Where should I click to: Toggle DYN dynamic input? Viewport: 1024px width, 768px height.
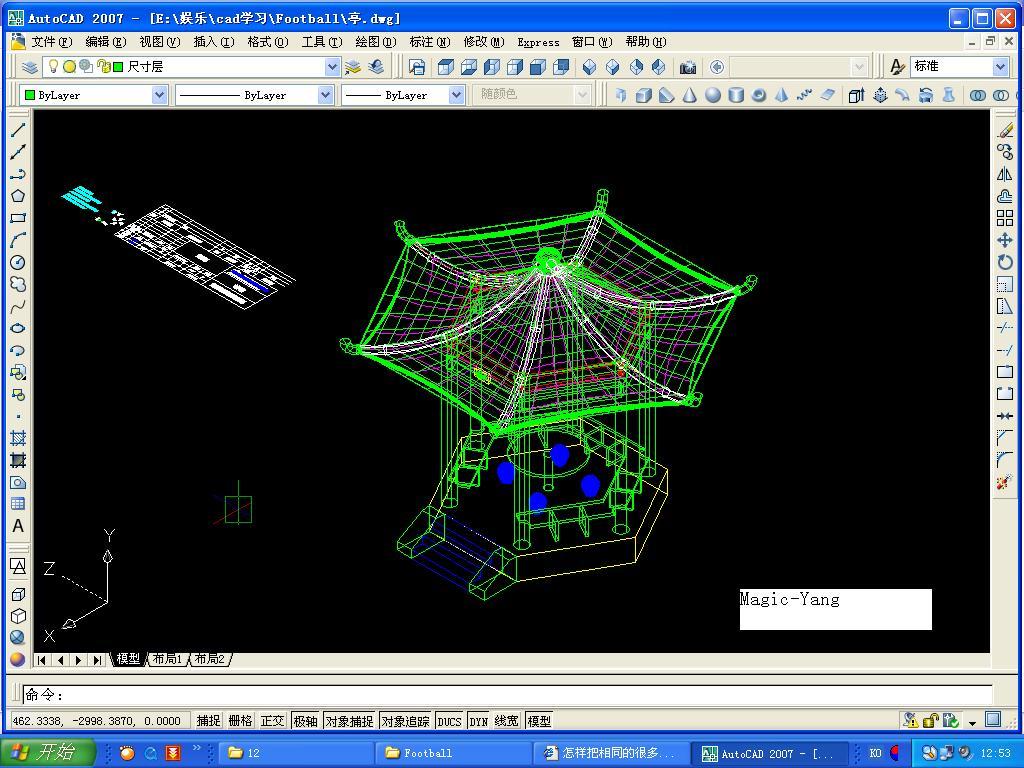coord(479,721)
